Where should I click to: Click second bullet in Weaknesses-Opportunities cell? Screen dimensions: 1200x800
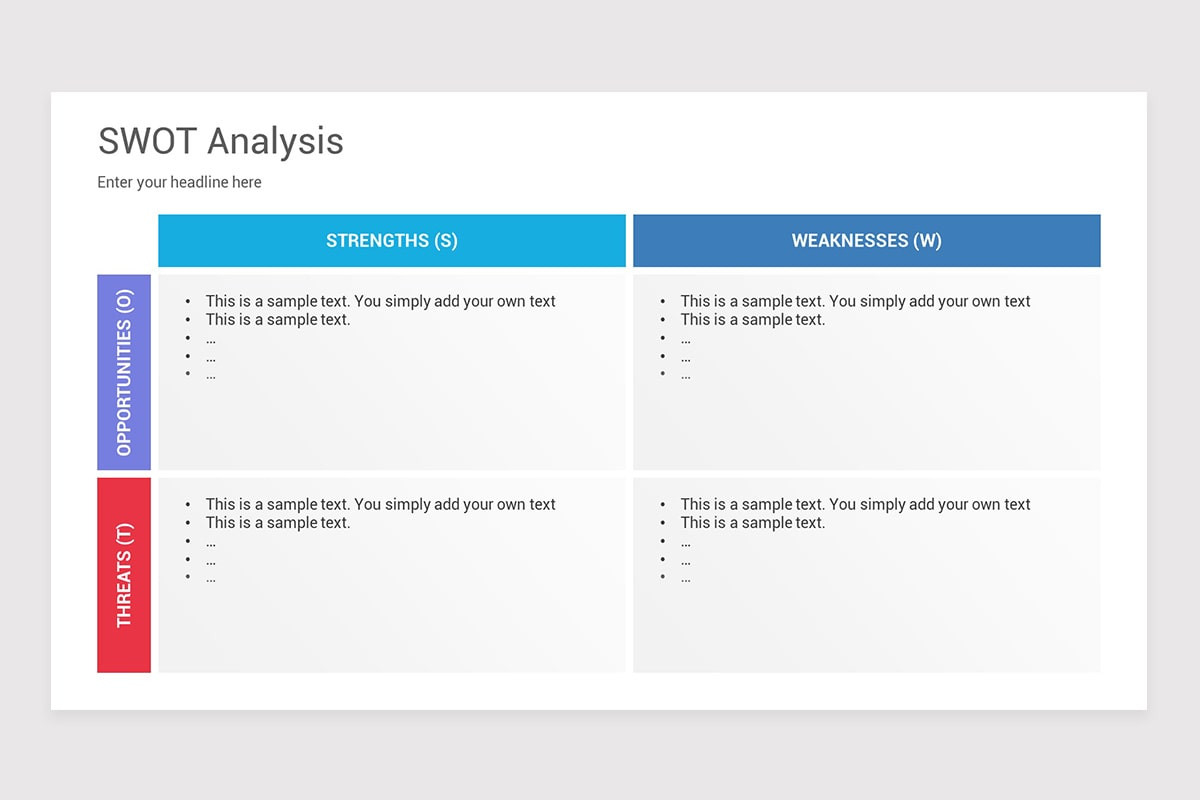pyautogui.click(x=753, y=320)
